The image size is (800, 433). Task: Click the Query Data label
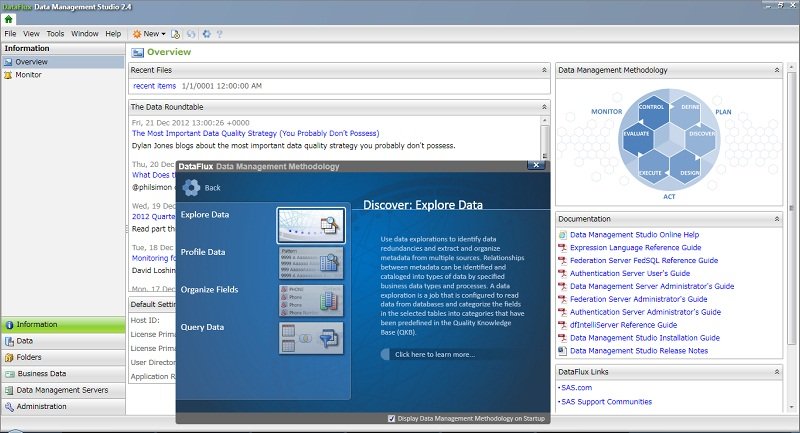[202, 327]
